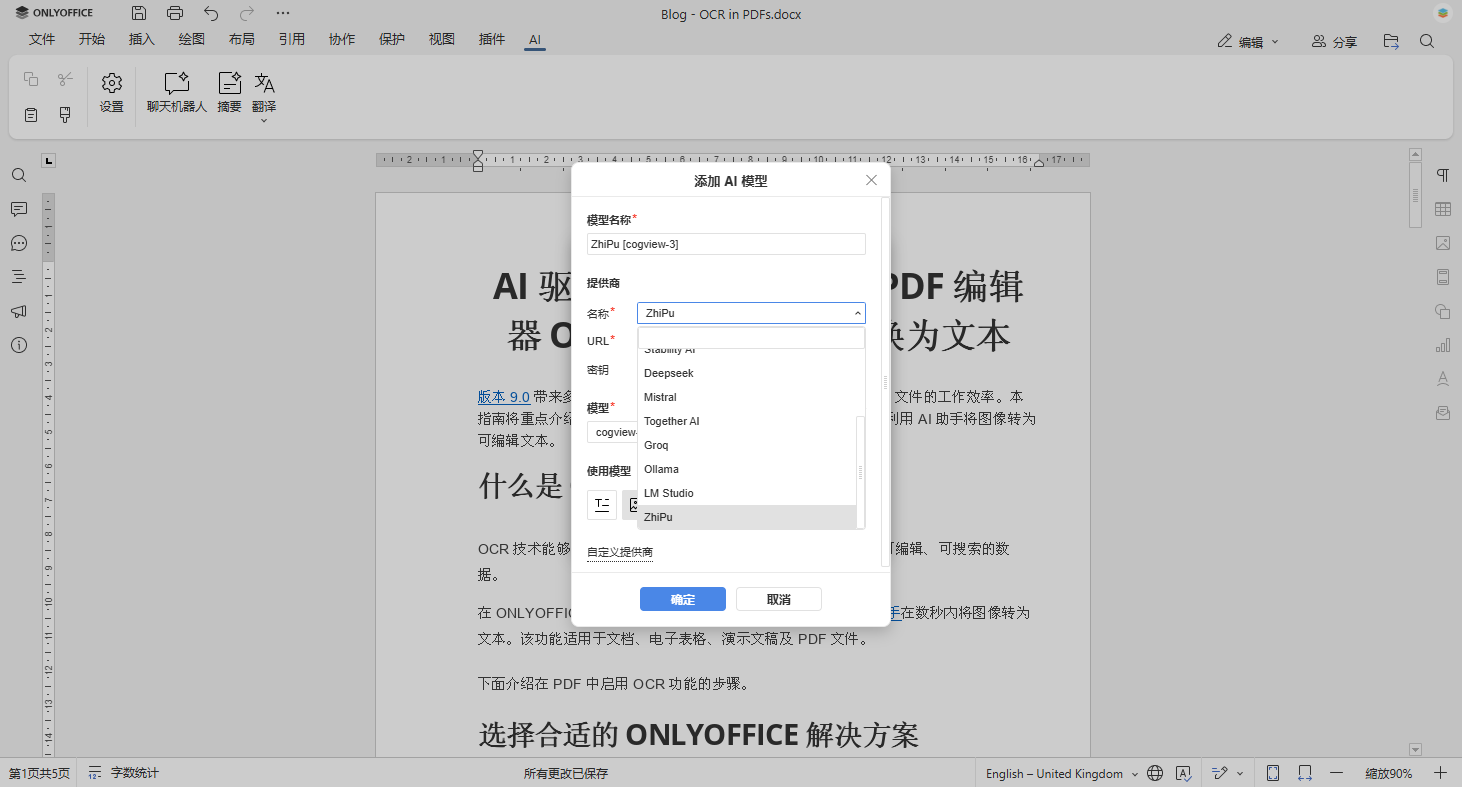Click the fit to page icon
The image size is (1462, 787).
click(x=1273, y=773)
